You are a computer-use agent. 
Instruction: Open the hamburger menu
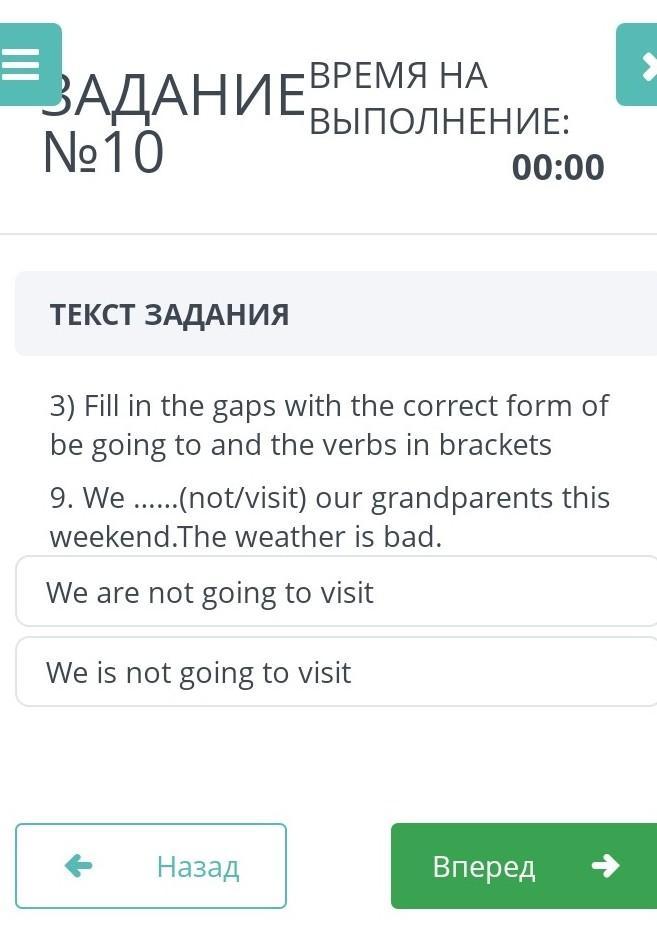[23, 65]
